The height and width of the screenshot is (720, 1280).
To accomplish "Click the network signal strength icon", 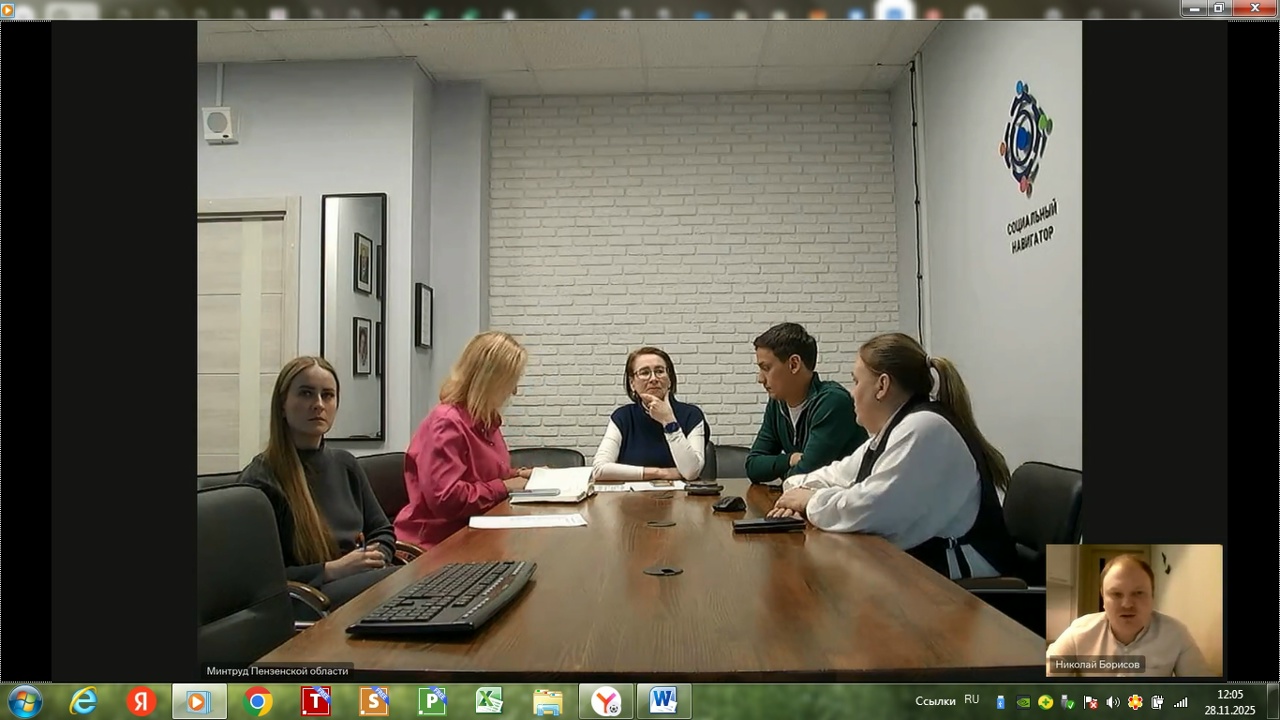I will [1180, 702].
